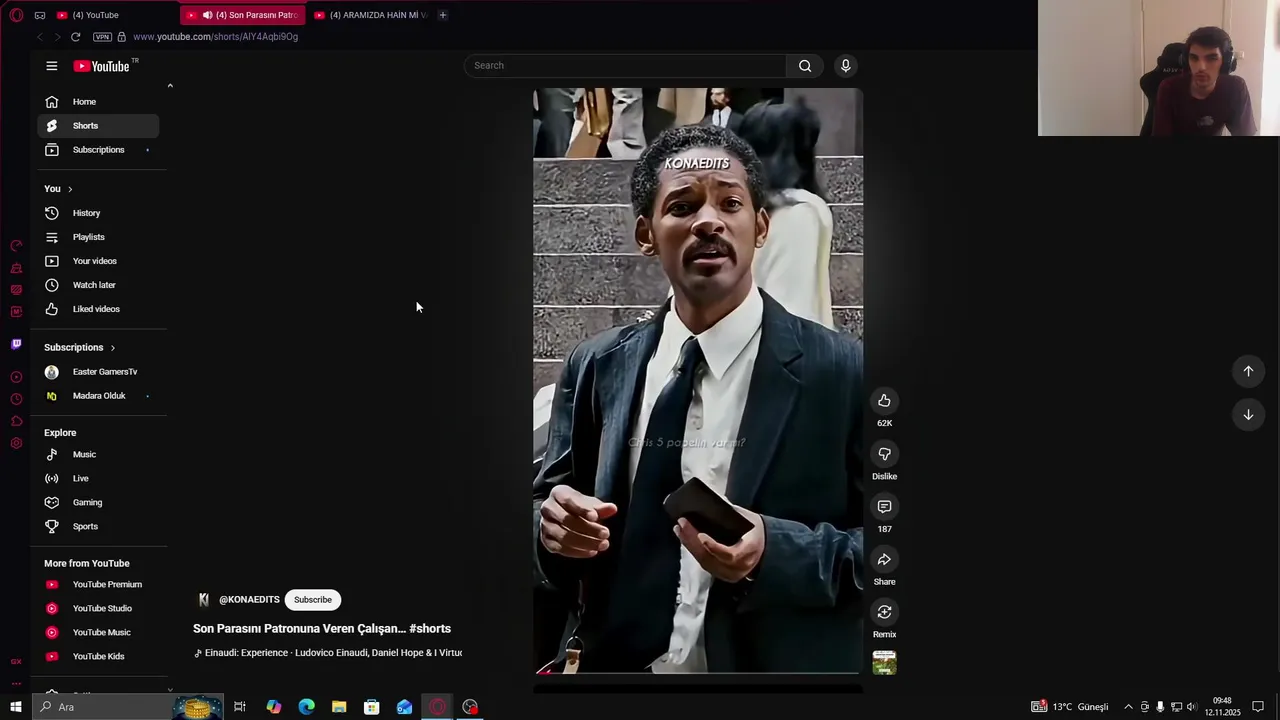Open YouTube Music
This screenshot has height=720, width=1280.
[98, 633]
